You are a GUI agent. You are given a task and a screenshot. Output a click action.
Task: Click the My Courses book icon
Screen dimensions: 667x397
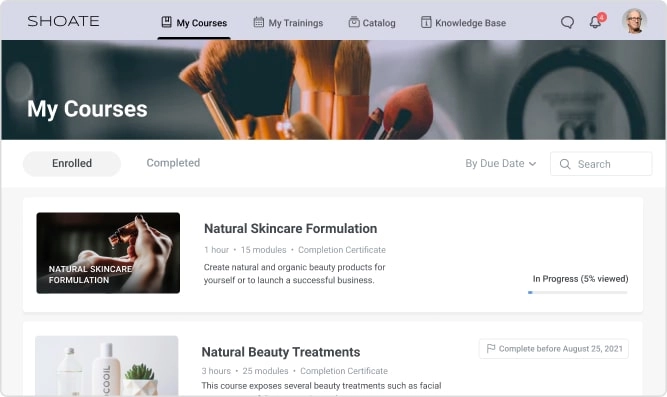pos(167,22)
